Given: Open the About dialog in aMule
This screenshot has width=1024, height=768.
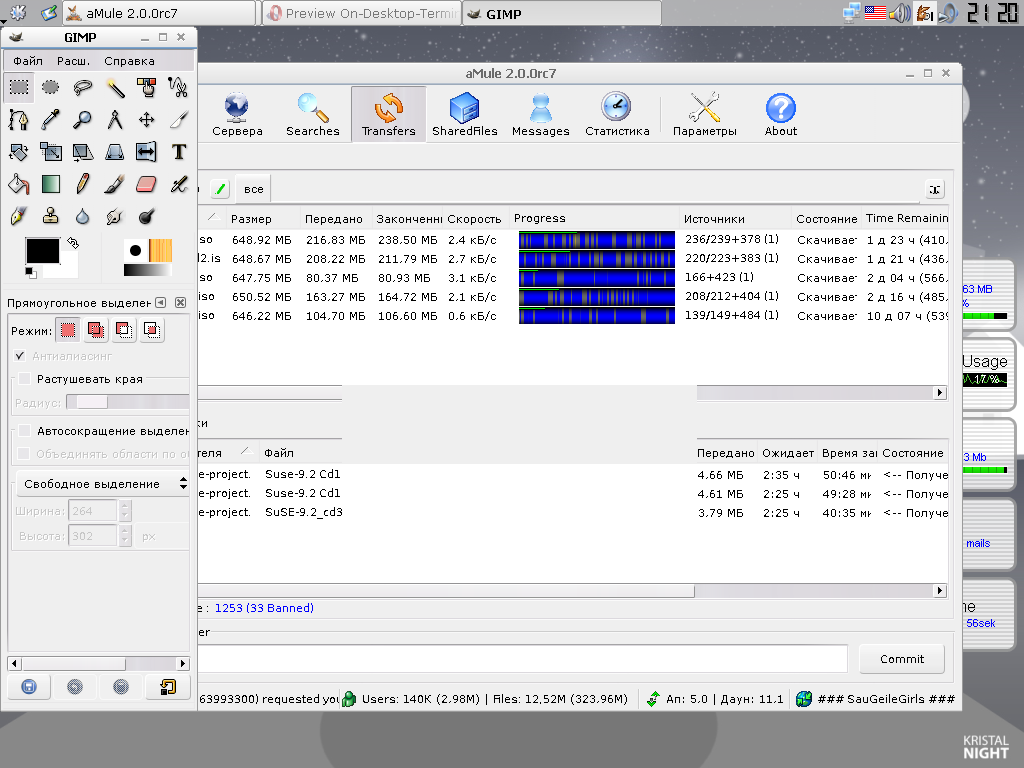Looking at the screenshot, I should [x=780, y=115].
